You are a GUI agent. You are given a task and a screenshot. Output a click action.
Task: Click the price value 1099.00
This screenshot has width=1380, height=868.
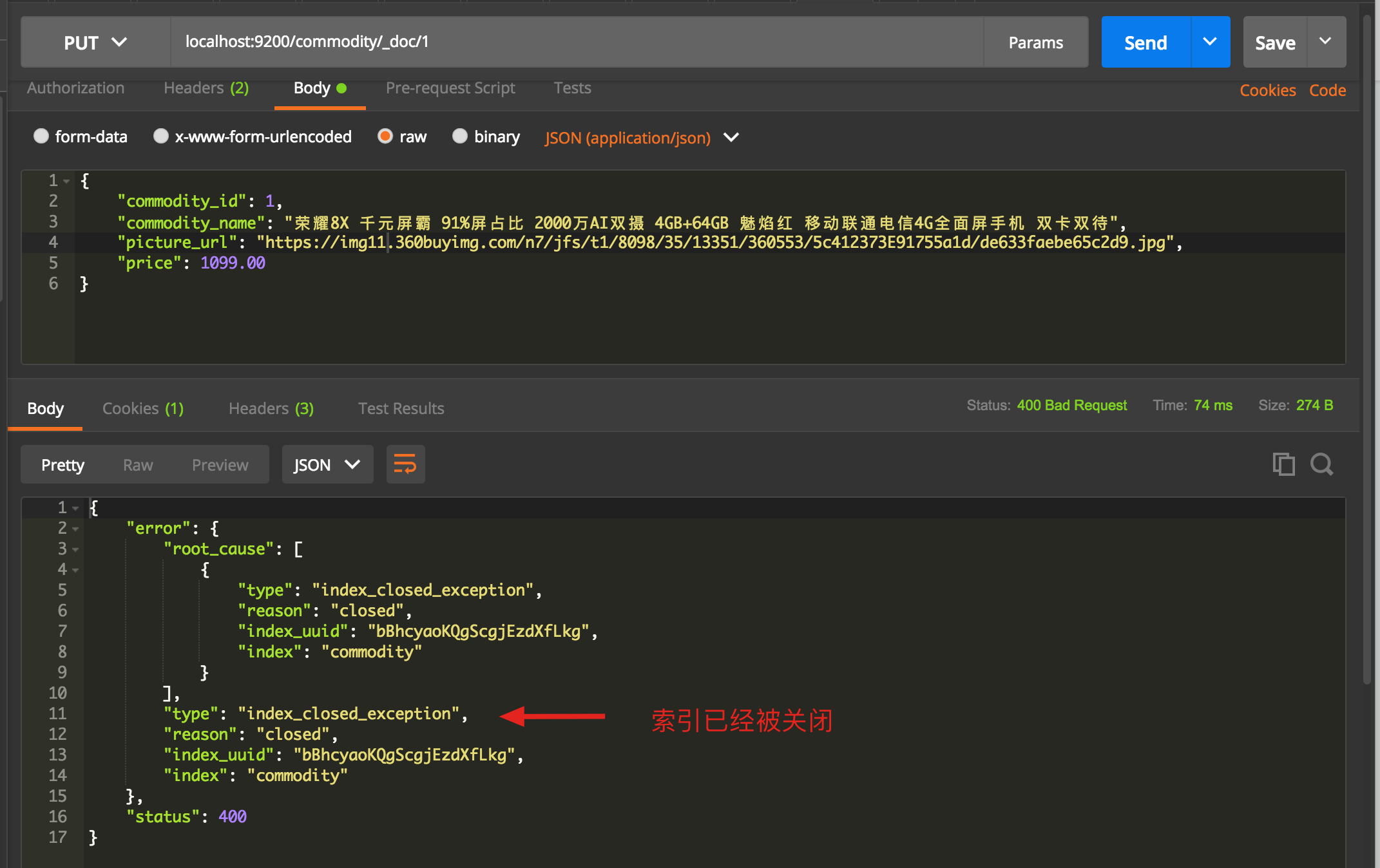[x=233, y=263]
